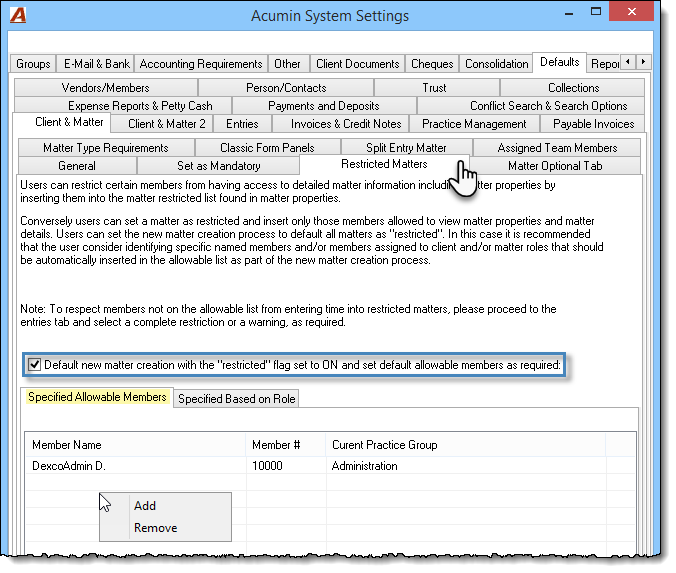The width and height of the screenshot is (676, 573).
Task: Open the partially visible Reports tab
Action: click(x=605, y=64)
